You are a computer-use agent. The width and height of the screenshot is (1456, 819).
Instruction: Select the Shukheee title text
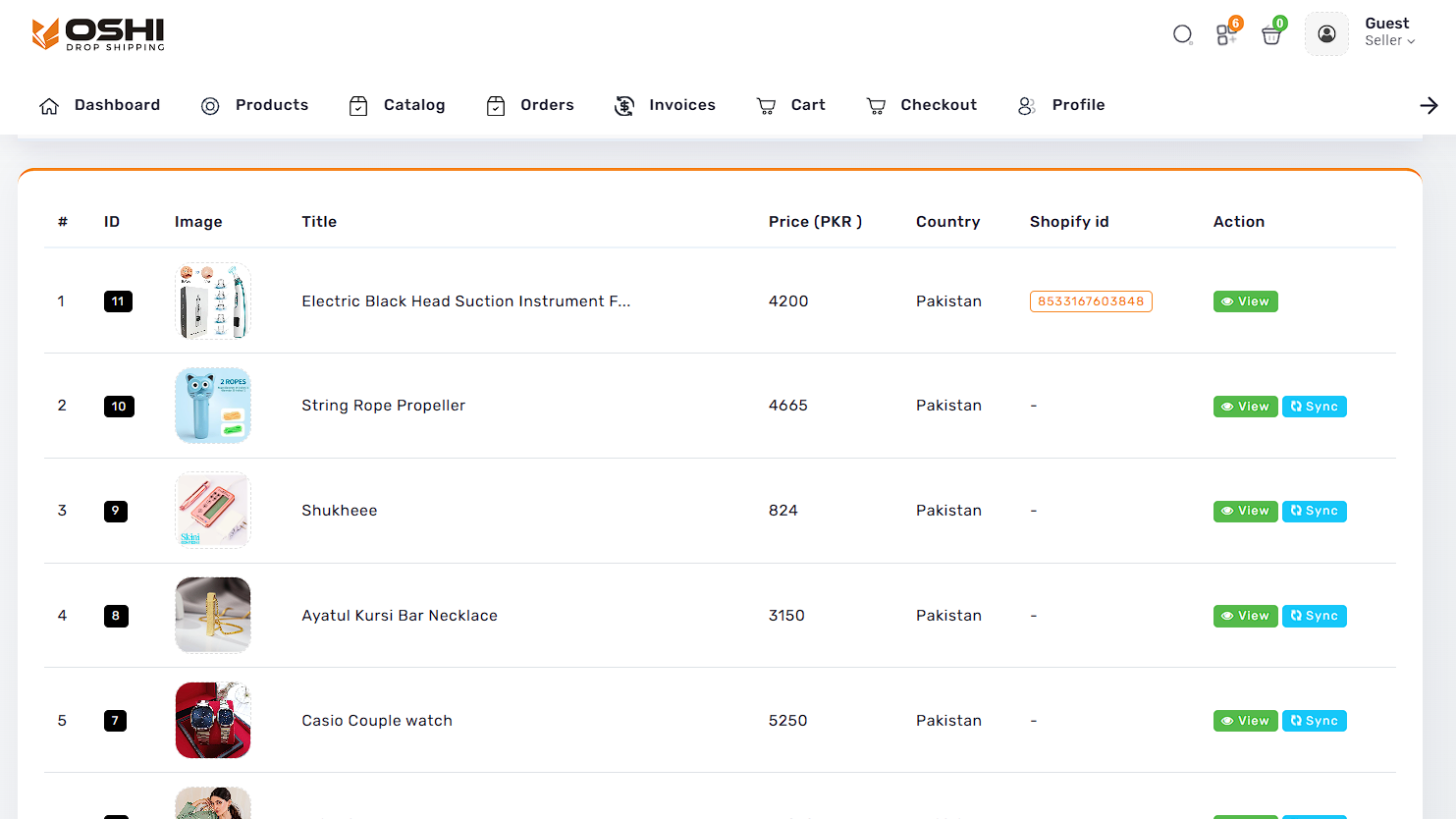340,511
